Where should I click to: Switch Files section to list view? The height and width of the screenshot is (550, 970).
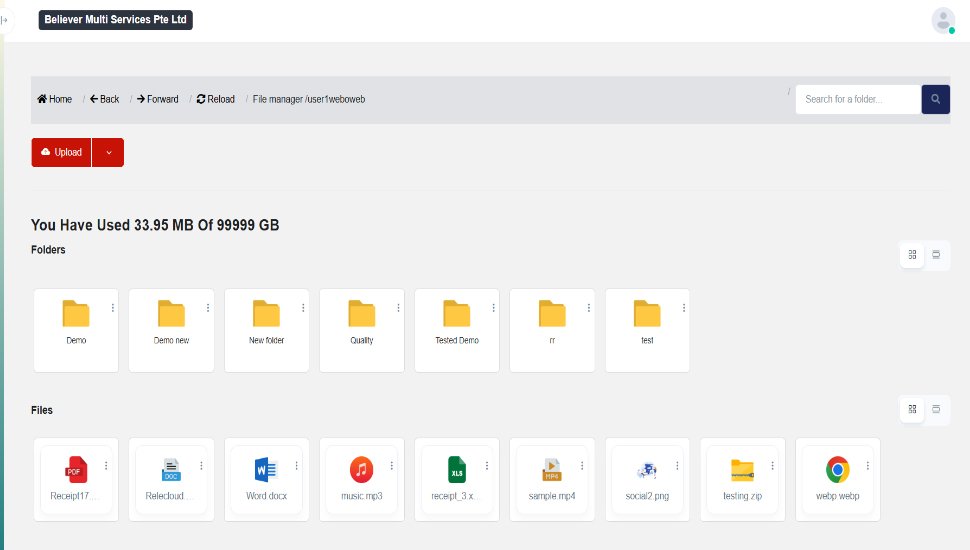click(936, 409)
